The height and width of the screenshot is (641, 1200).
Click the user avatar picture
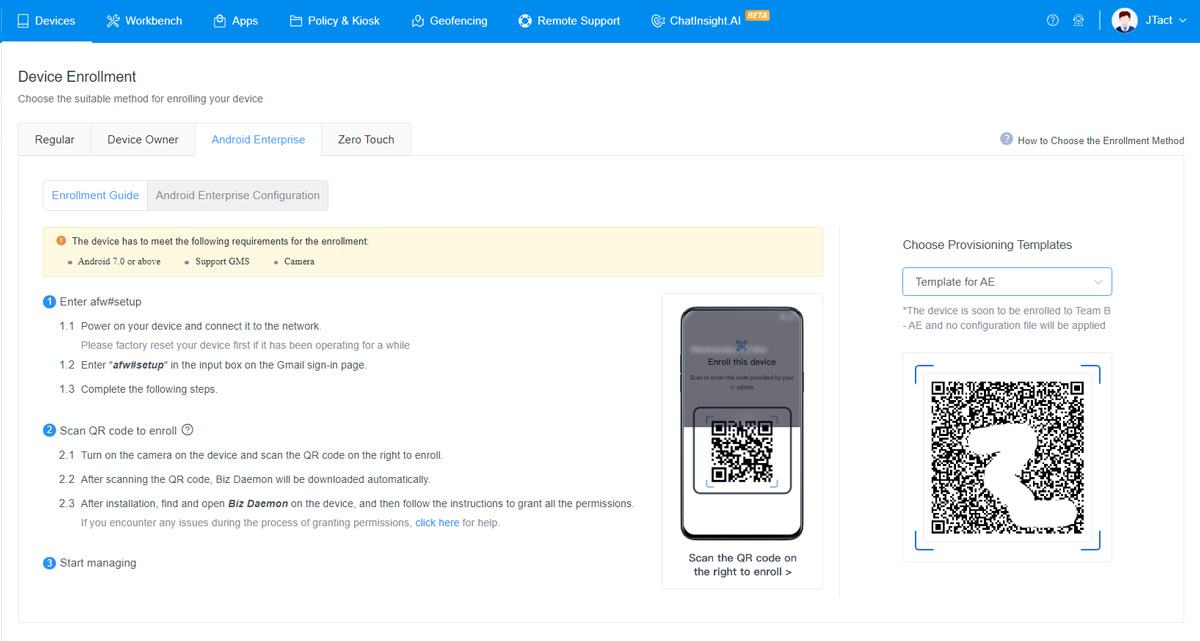pyautogui.click(x=1125, y=20)
